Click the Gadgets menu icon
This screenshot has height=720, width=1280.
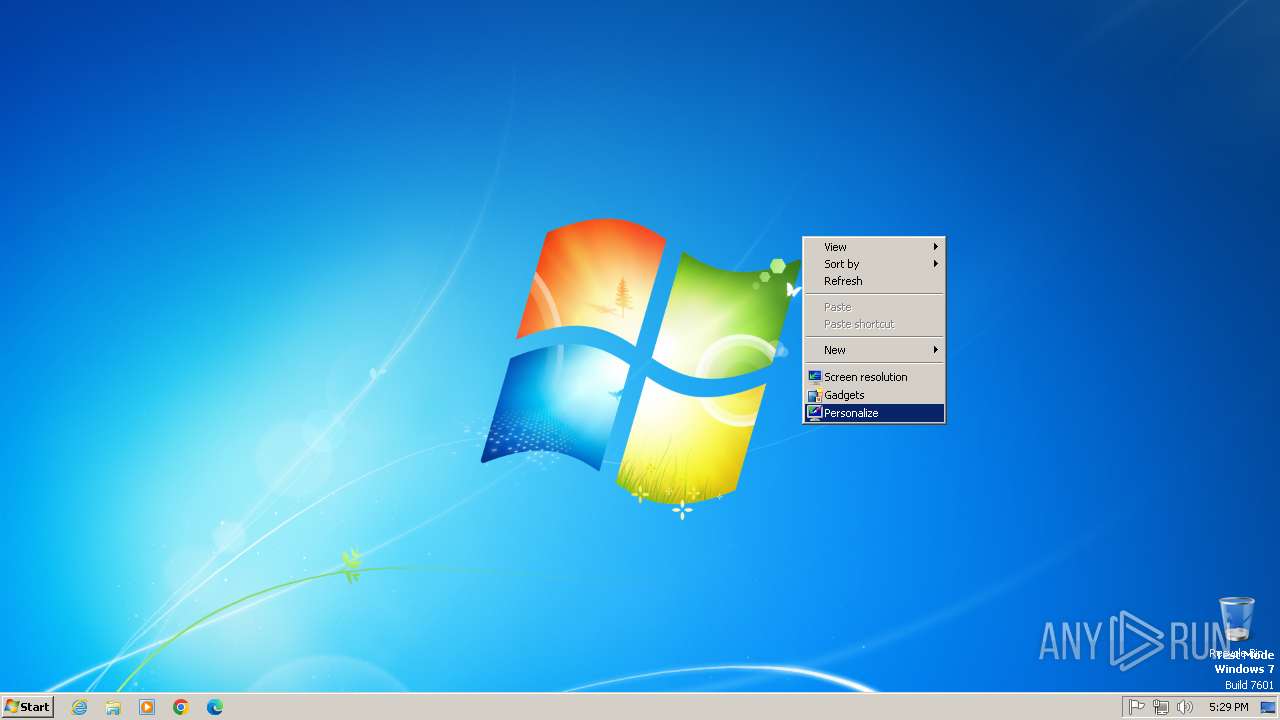tap(814, 395)
